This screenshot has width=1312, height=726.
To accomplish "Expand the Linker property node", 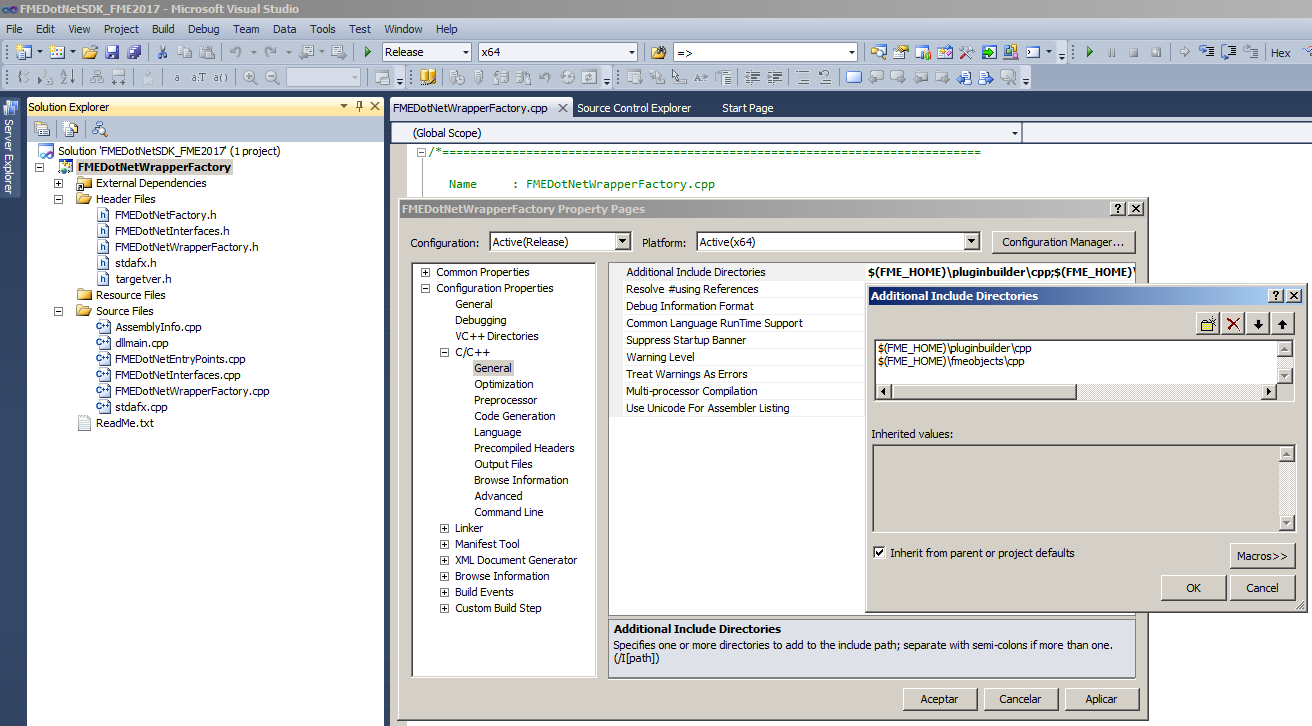I will 445,528.
